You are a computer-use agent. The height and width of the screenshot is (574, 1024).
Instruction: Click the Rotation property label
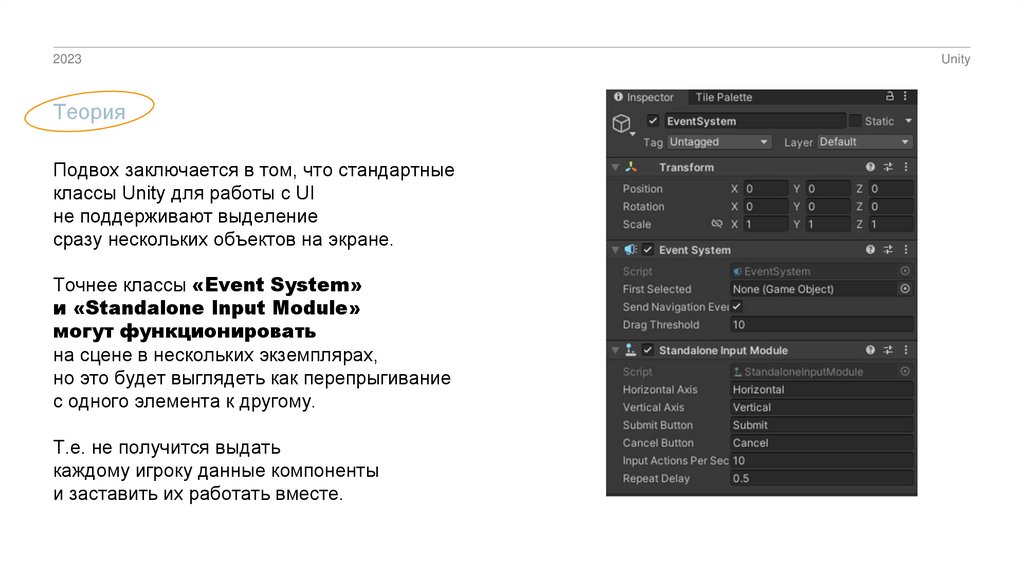[643, 206]
